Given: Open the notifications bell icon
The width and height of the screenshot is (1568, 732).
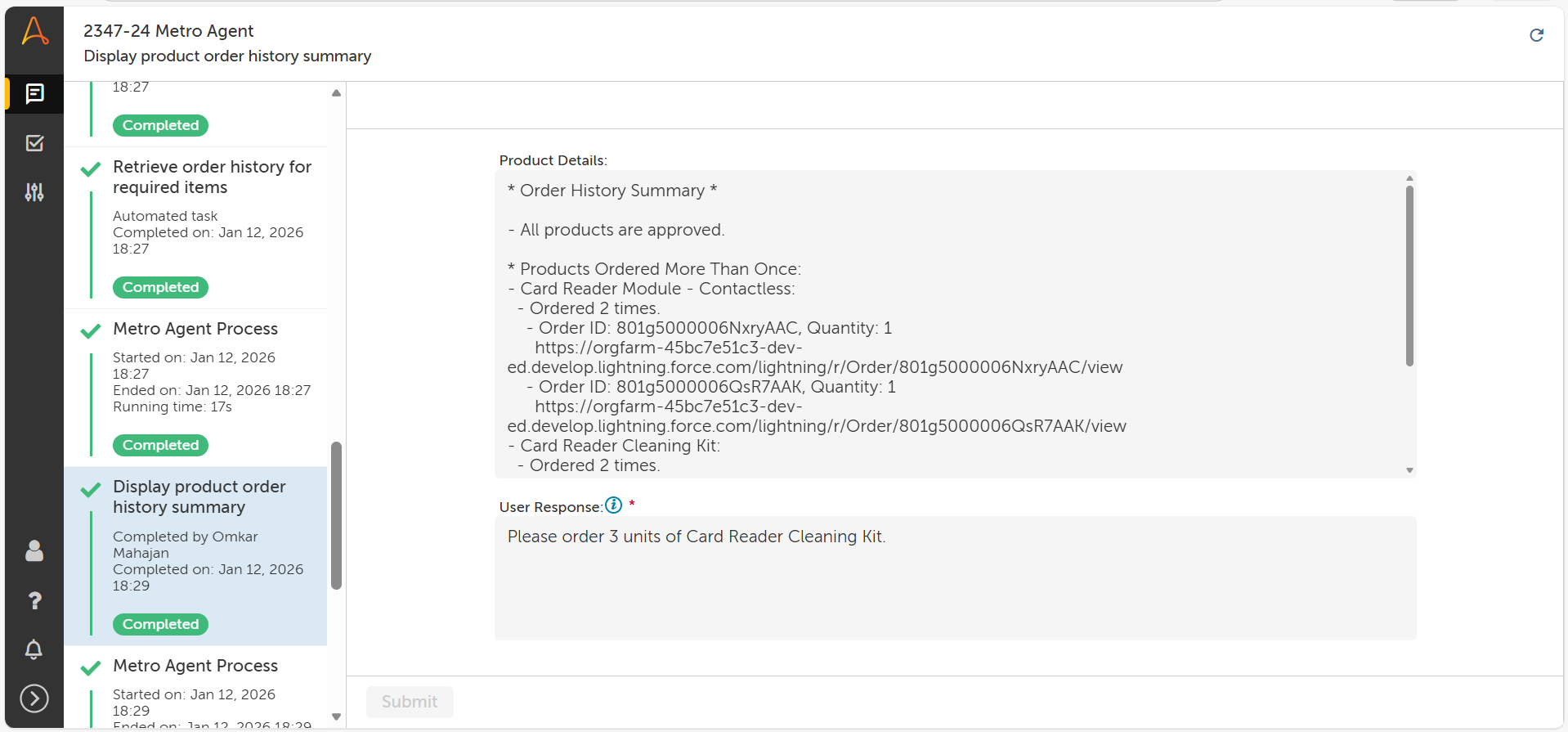Looking at the screenshot, I should point(34,650).
